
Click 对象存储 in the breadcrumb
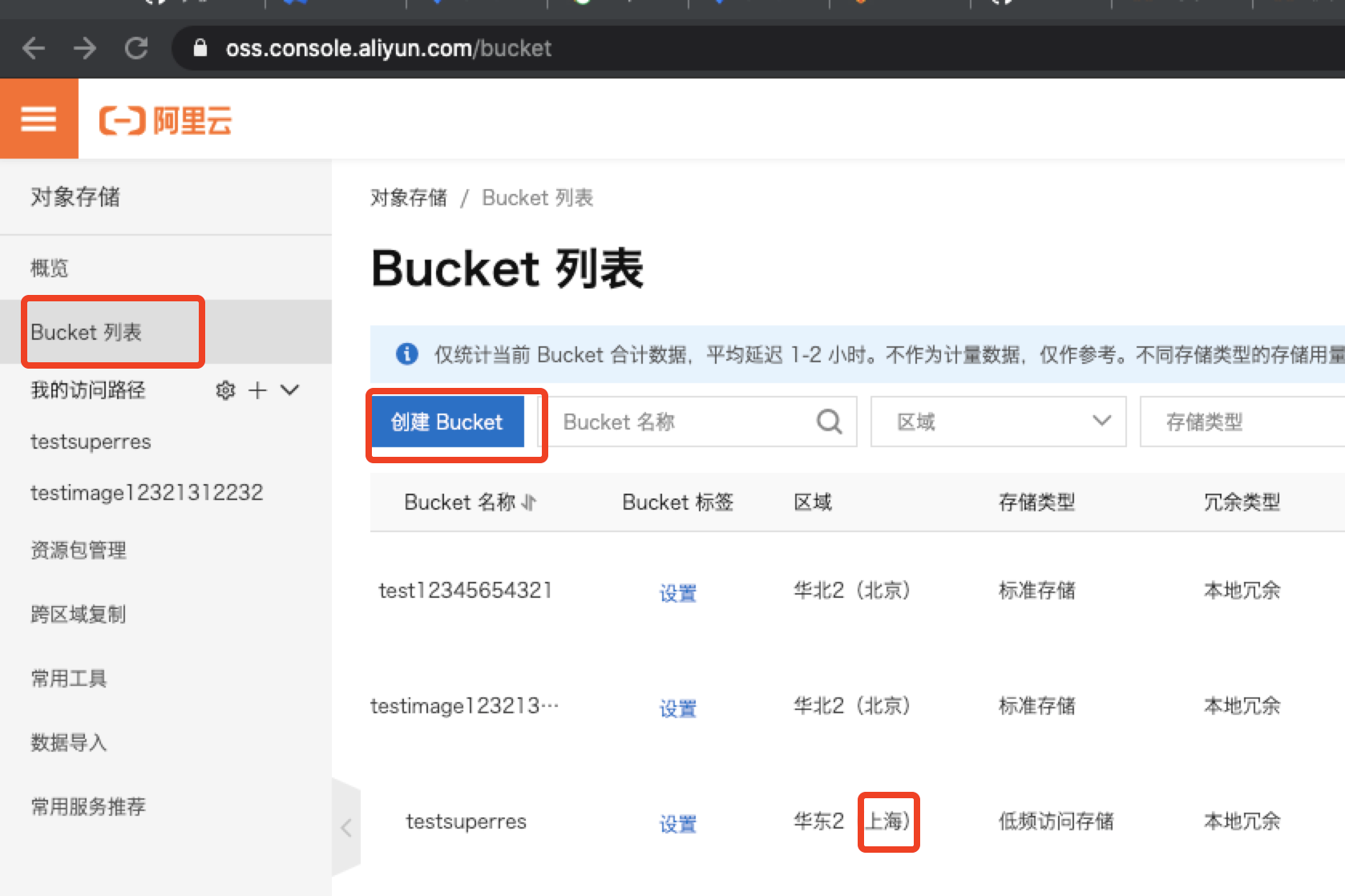[x=409, y=197]
